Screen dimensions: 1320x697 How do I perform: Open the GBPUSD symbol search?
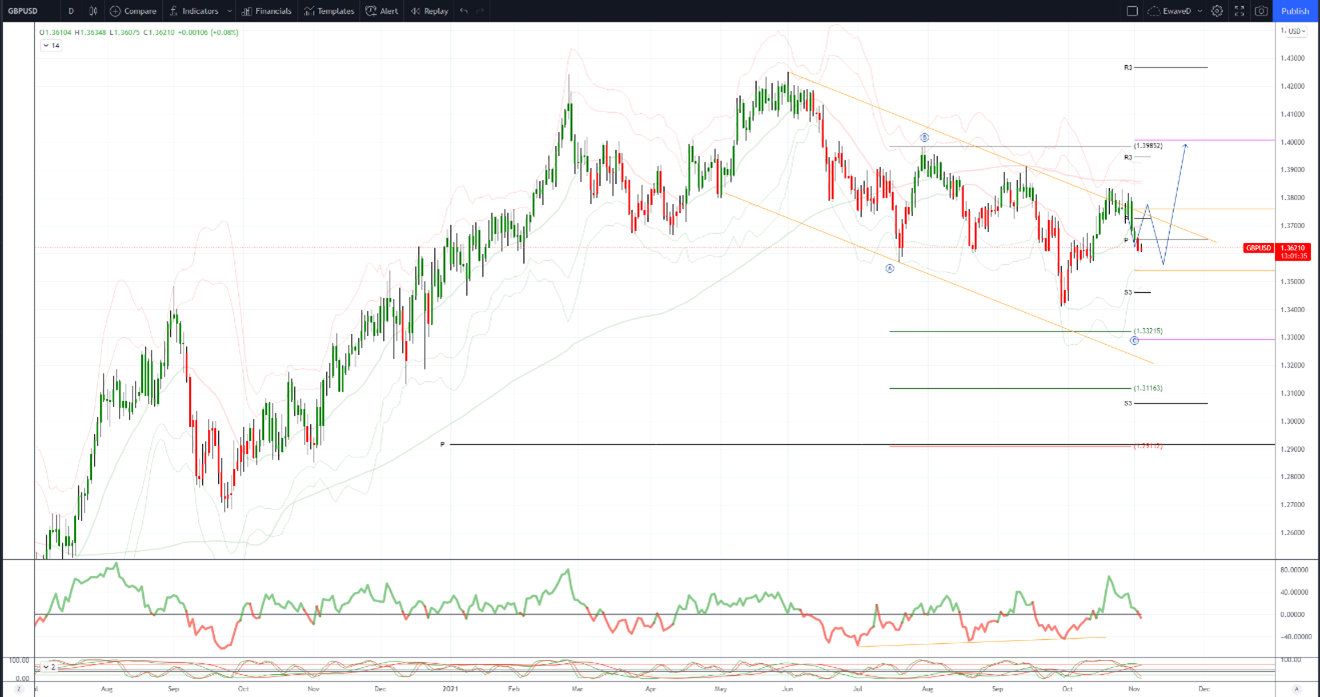click(x=25, y=11)
